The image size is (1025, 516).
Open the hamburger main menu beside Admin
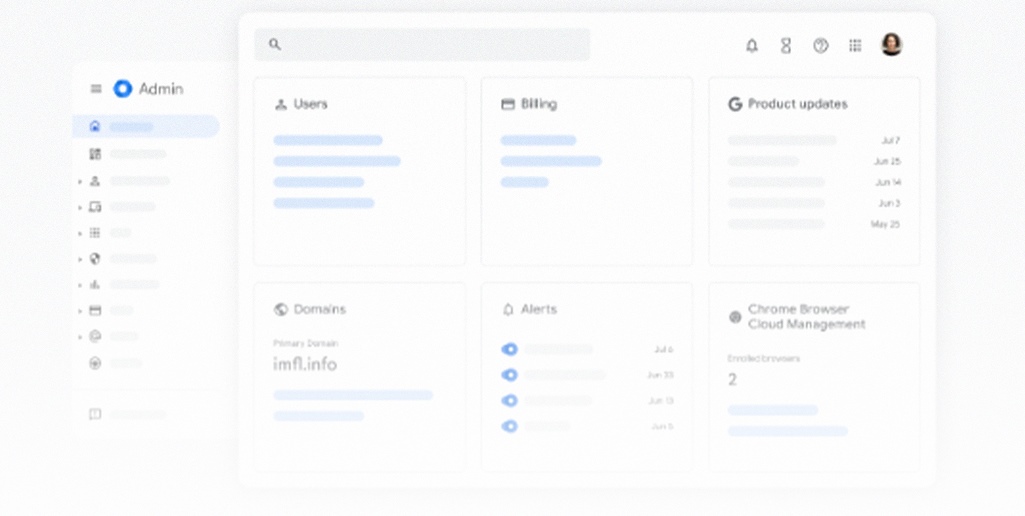(96, 89)
